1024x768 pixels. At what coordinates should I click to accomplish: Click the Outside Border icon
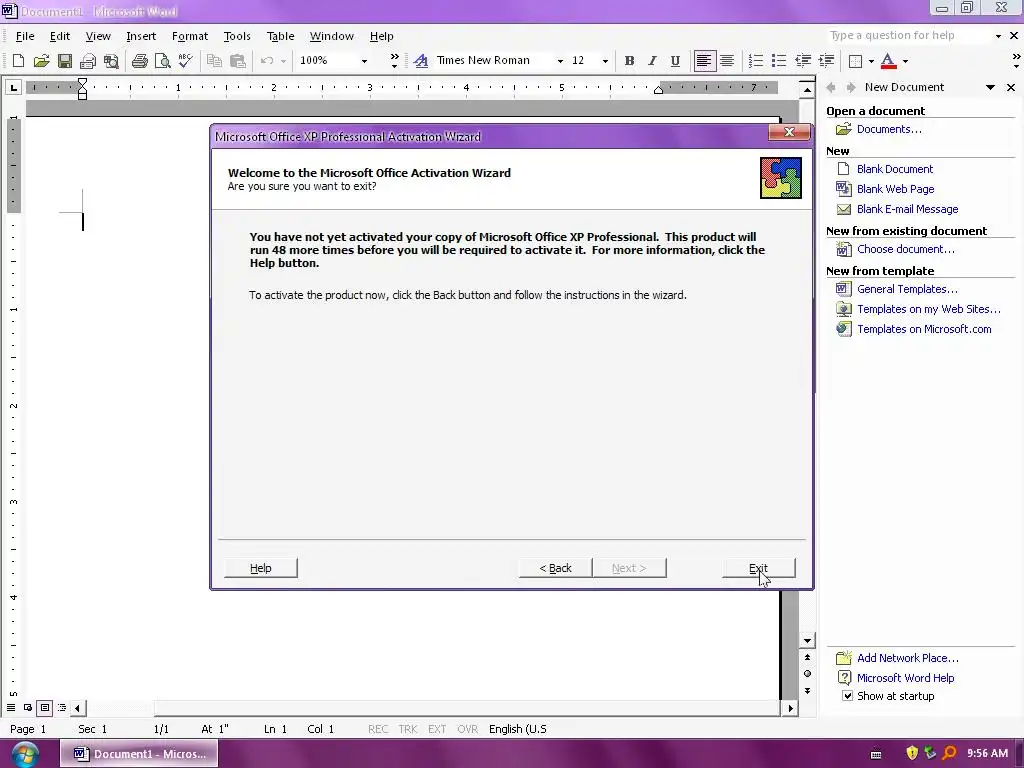(856, 61)
